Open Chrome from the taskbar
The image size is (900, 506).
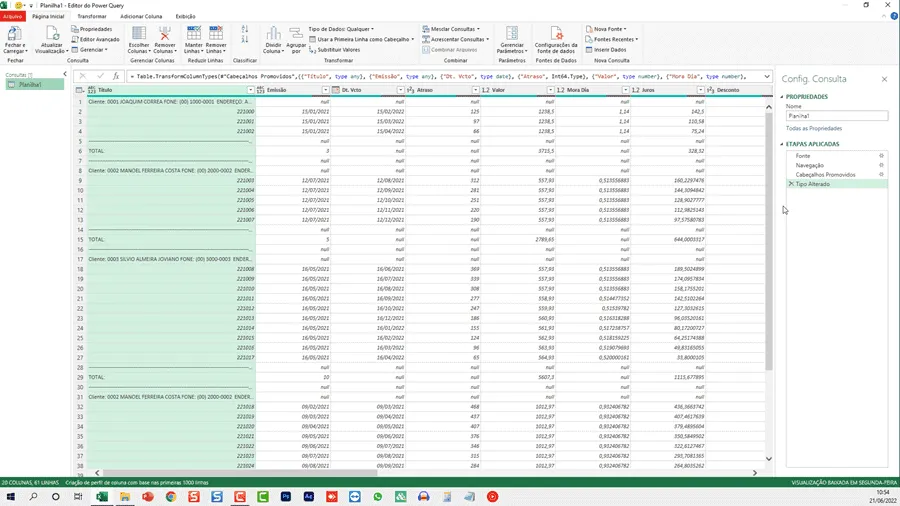coord(170,496)
